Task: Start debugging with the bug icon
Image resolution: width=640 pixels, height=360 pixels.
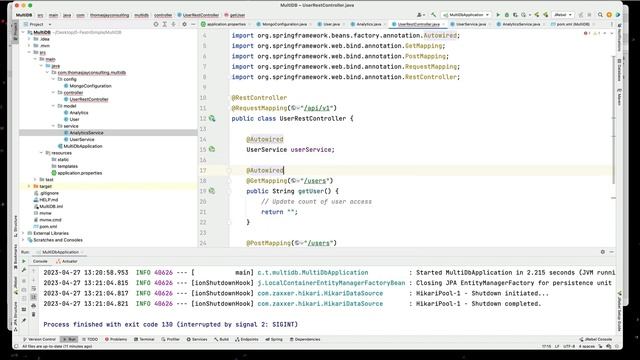Action: point(507,15)
